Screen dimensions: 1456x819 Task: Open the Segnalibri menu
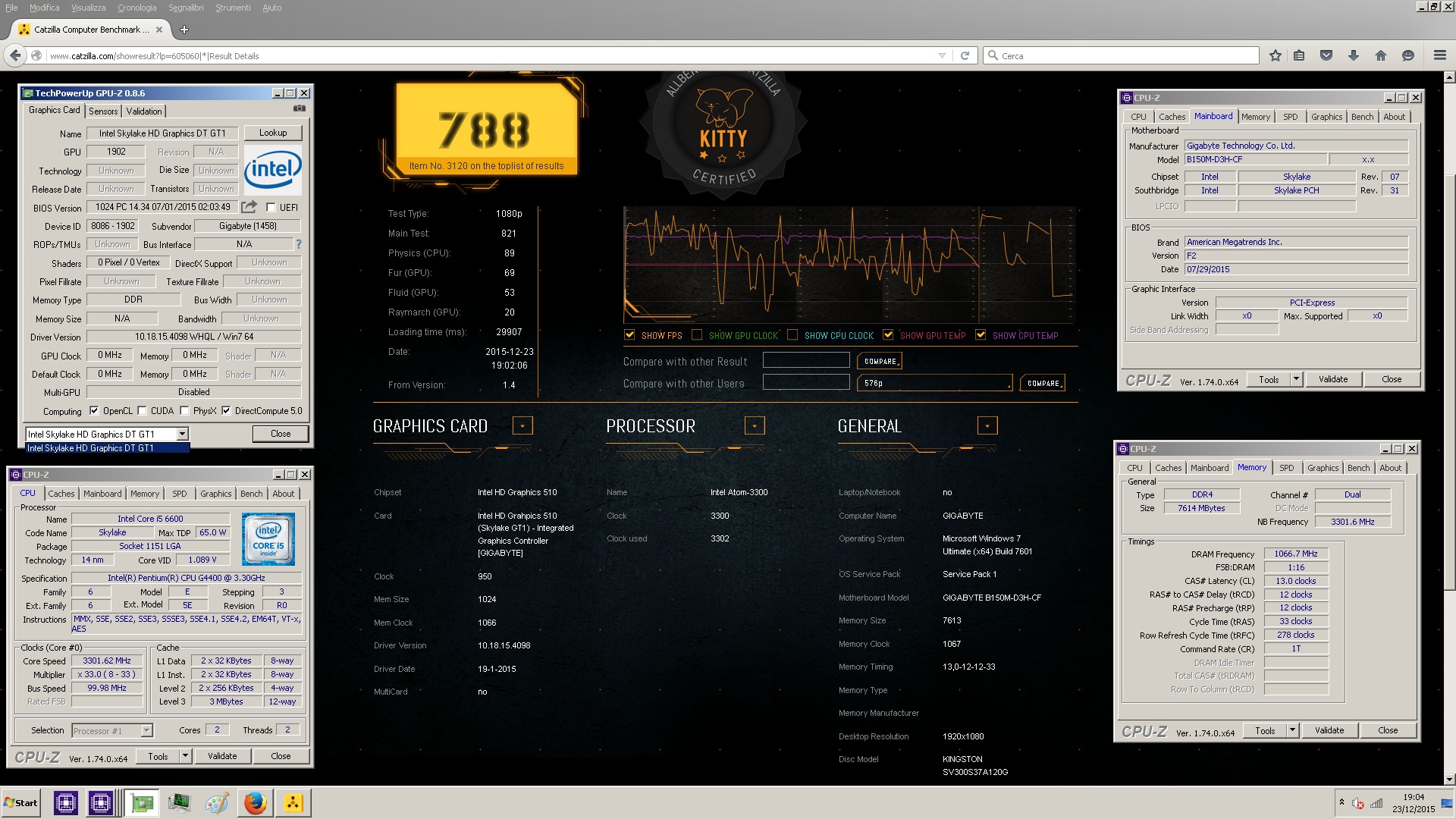coord(186,8)
